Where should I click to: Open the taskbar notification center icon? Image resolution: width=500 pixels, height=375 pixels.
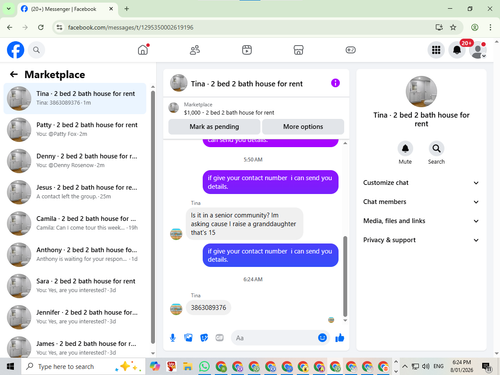coord(487,367)
